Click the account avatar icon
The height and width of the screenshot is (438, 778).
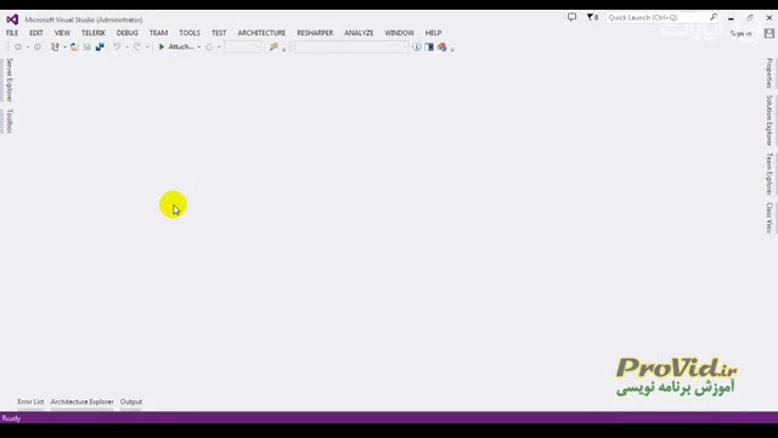[x=768, y=33]
